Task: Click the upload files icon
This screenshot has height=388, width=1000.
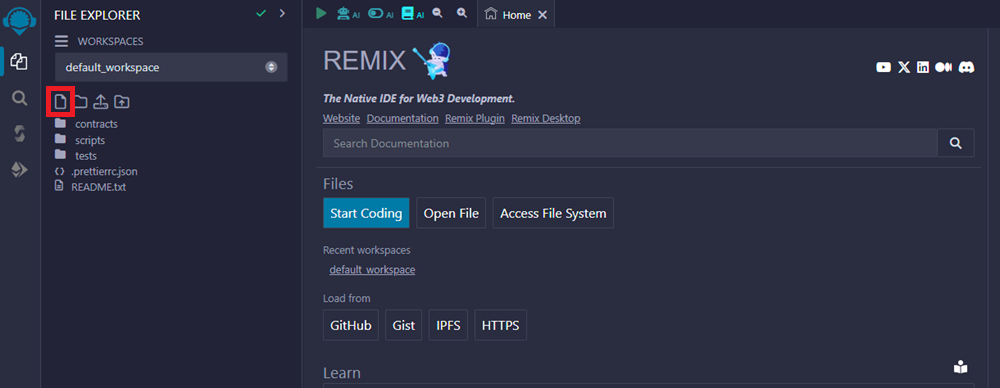Action: coord(101,101)
